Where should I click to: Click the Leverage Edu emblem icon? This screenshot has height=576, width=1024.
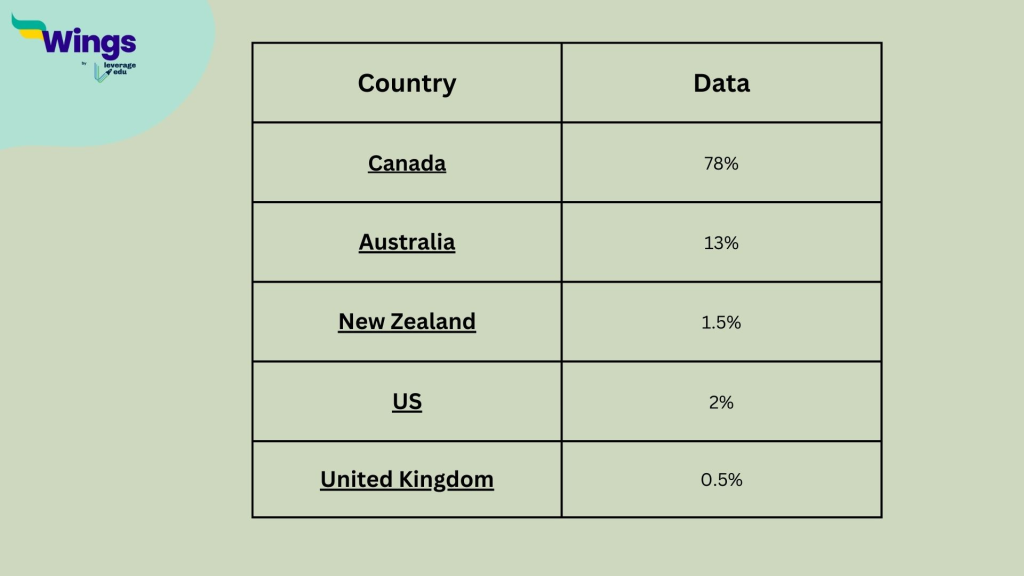100,73
